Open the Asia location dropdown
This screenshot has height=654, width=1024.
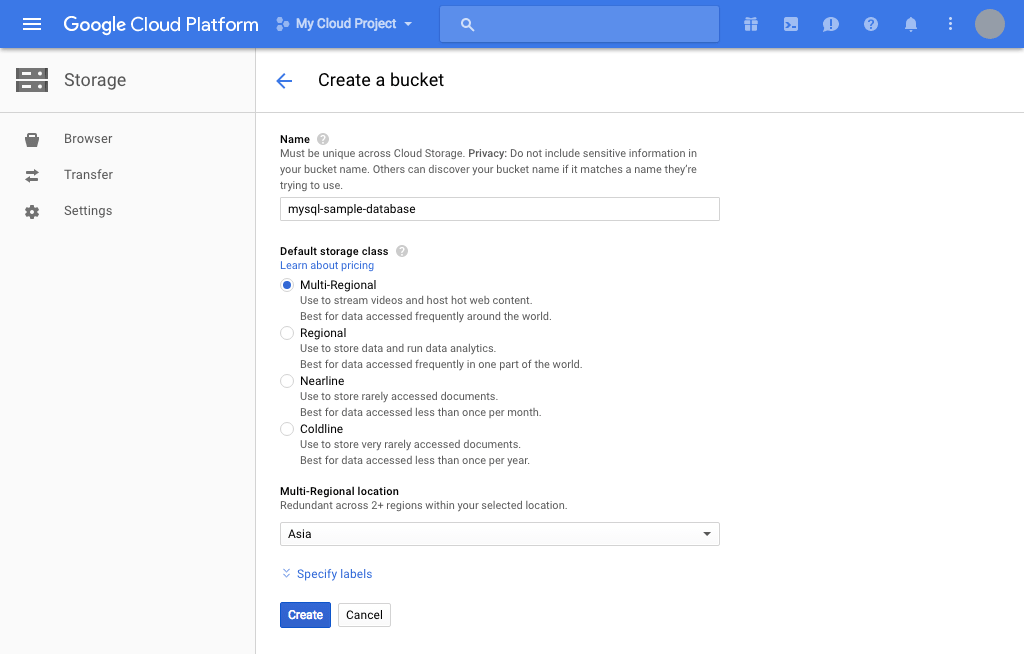pyautogui.click(x=500, y=534)
